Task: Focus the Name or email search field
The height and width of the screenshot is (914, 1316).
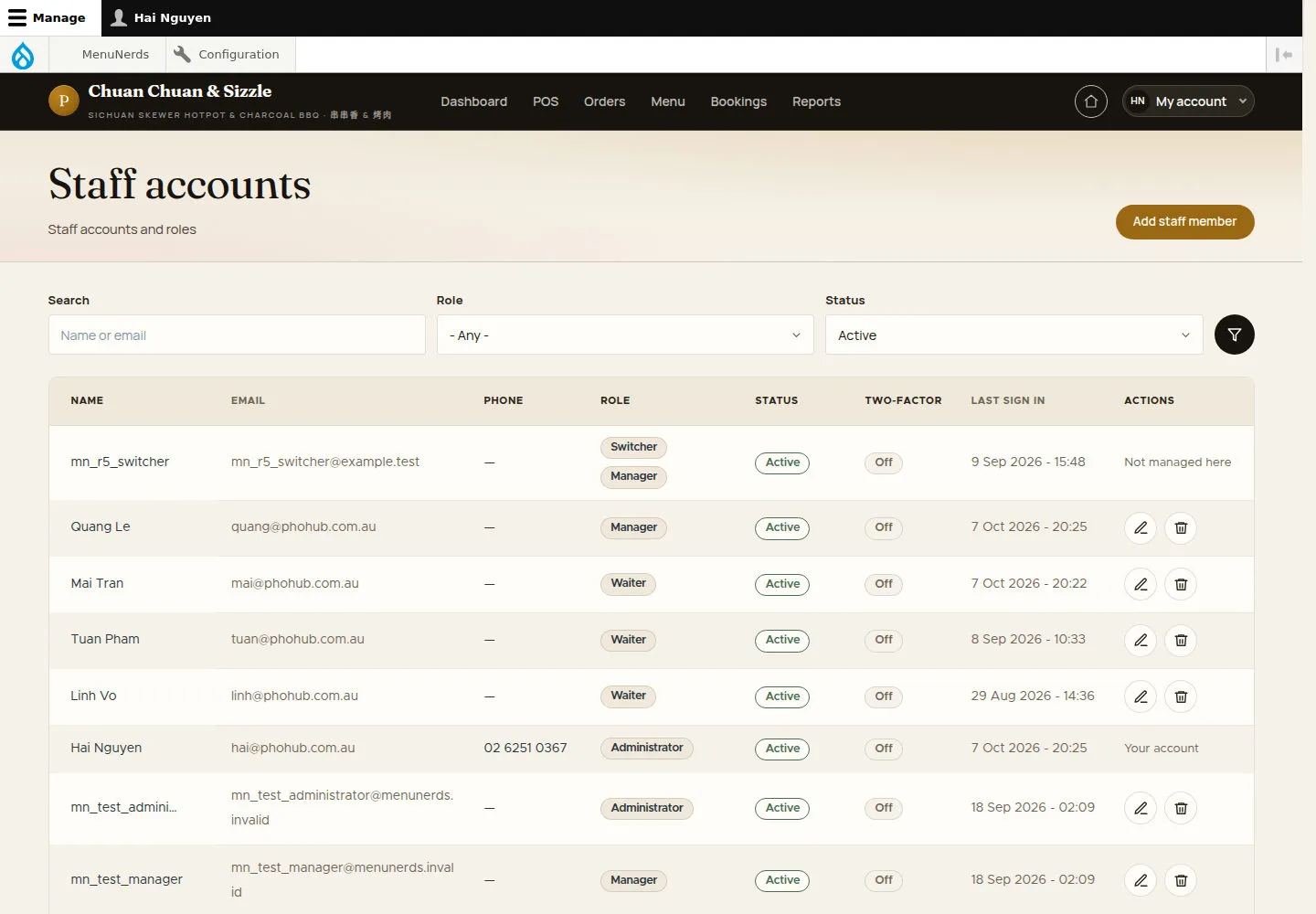Action: point(237,335)
